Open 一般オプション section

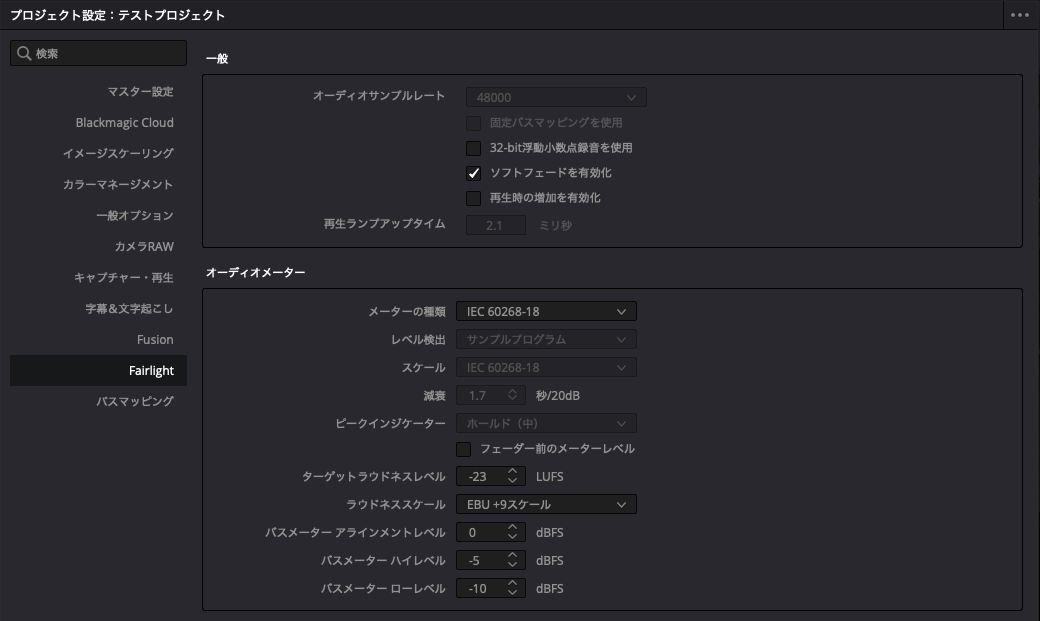pos(135,216)
